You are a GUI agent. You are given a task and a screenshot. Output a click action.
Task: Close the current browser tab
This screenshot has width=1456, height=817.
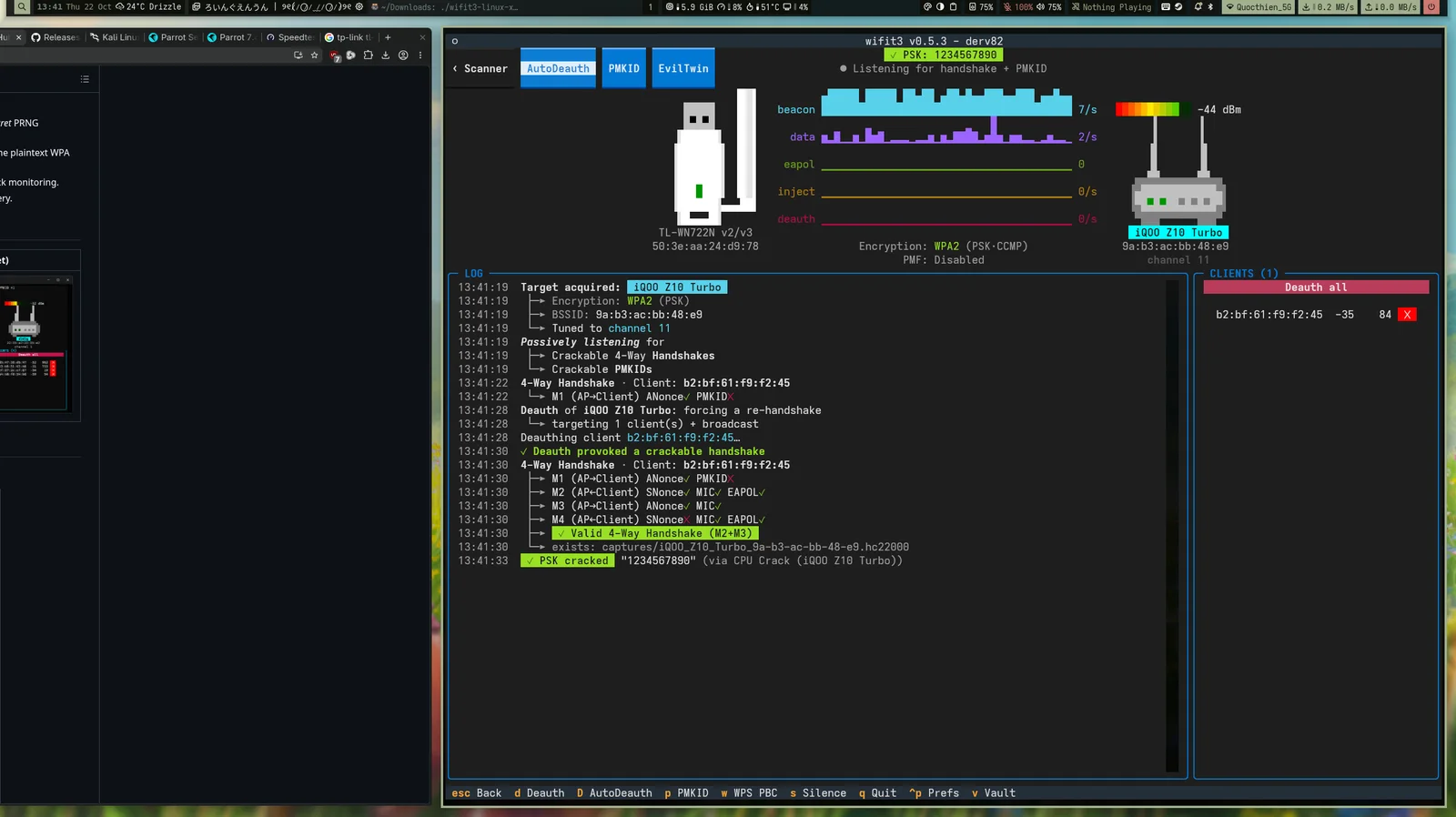coord(19,37)
